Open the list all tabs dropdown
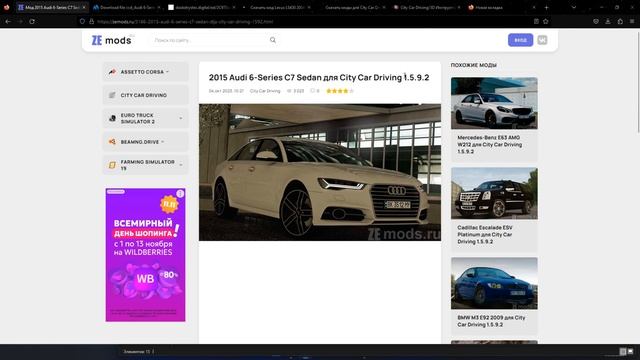The width and height of the screenshot is (640, 360). click(573, 7)
